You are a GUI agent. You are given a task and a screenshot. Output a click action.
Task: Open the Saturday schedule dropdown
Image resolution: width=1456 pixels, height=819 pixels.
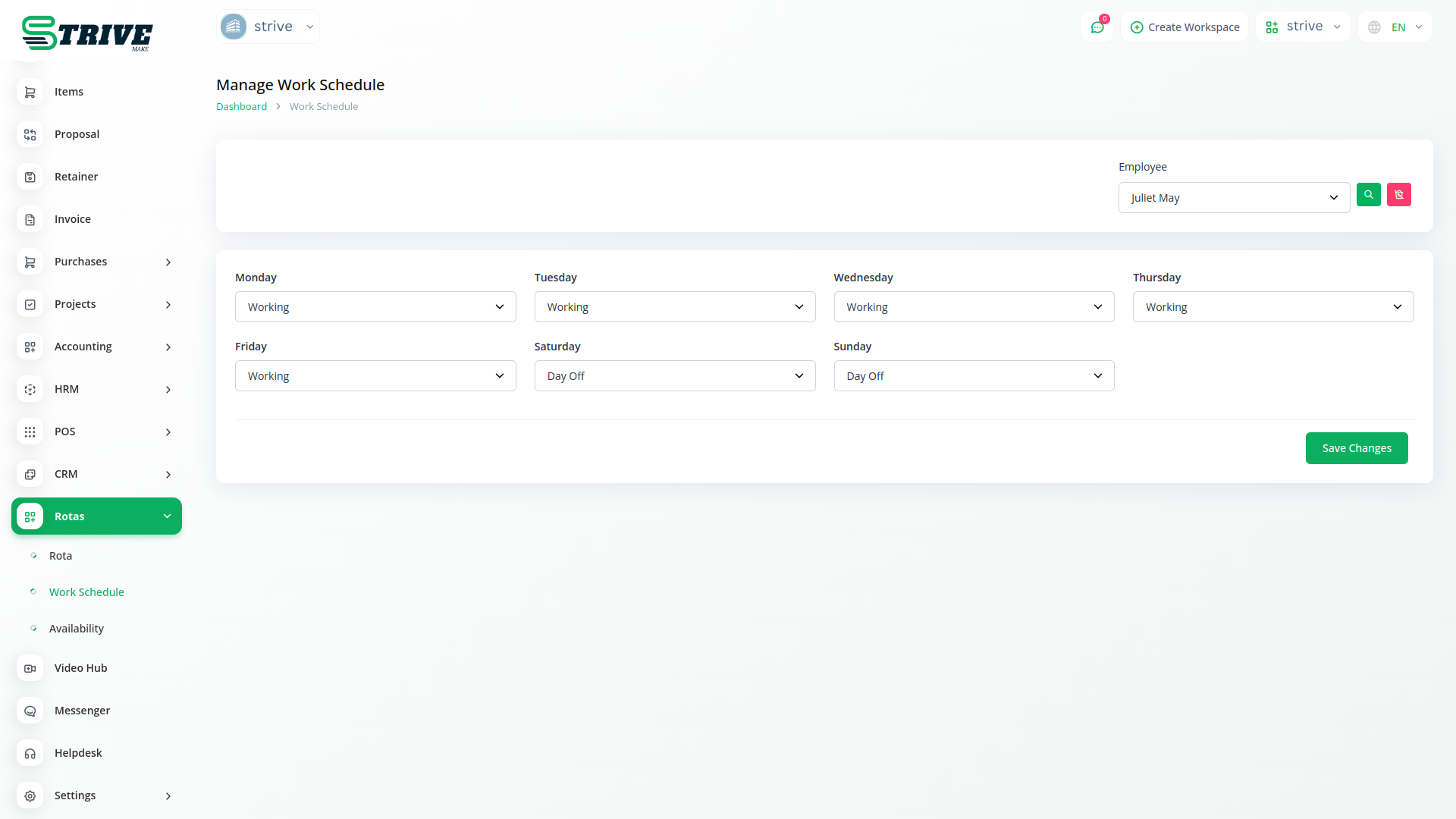pos(674,376)
